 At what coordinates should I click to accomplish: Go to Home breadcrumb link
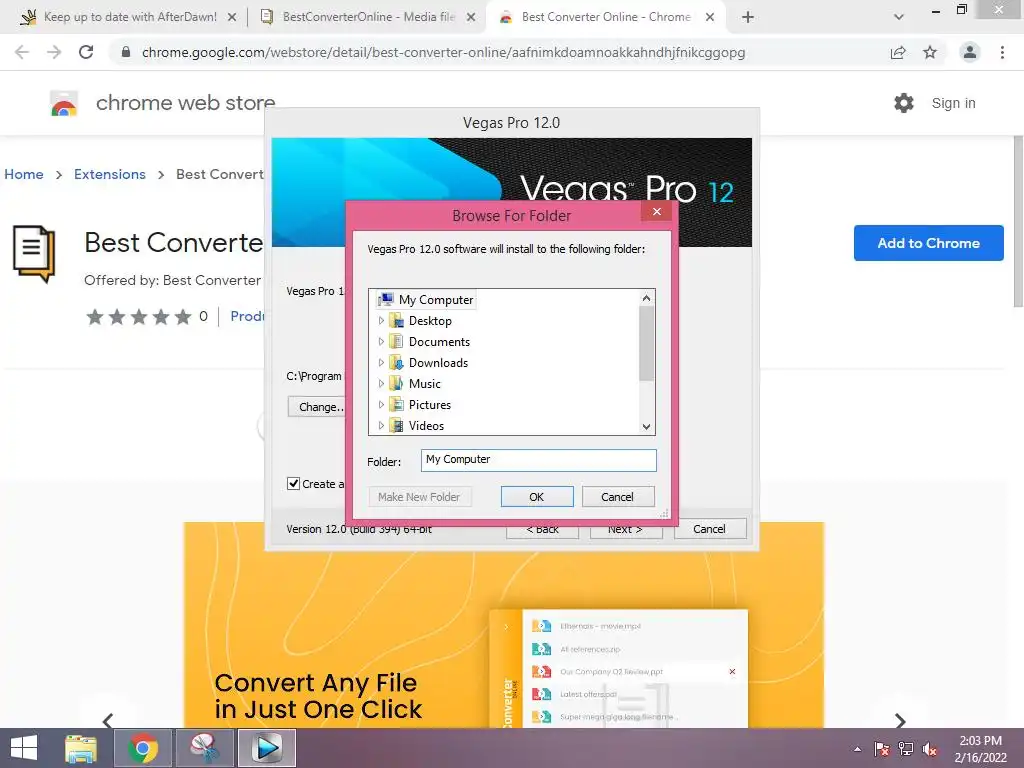coord(24,174)
